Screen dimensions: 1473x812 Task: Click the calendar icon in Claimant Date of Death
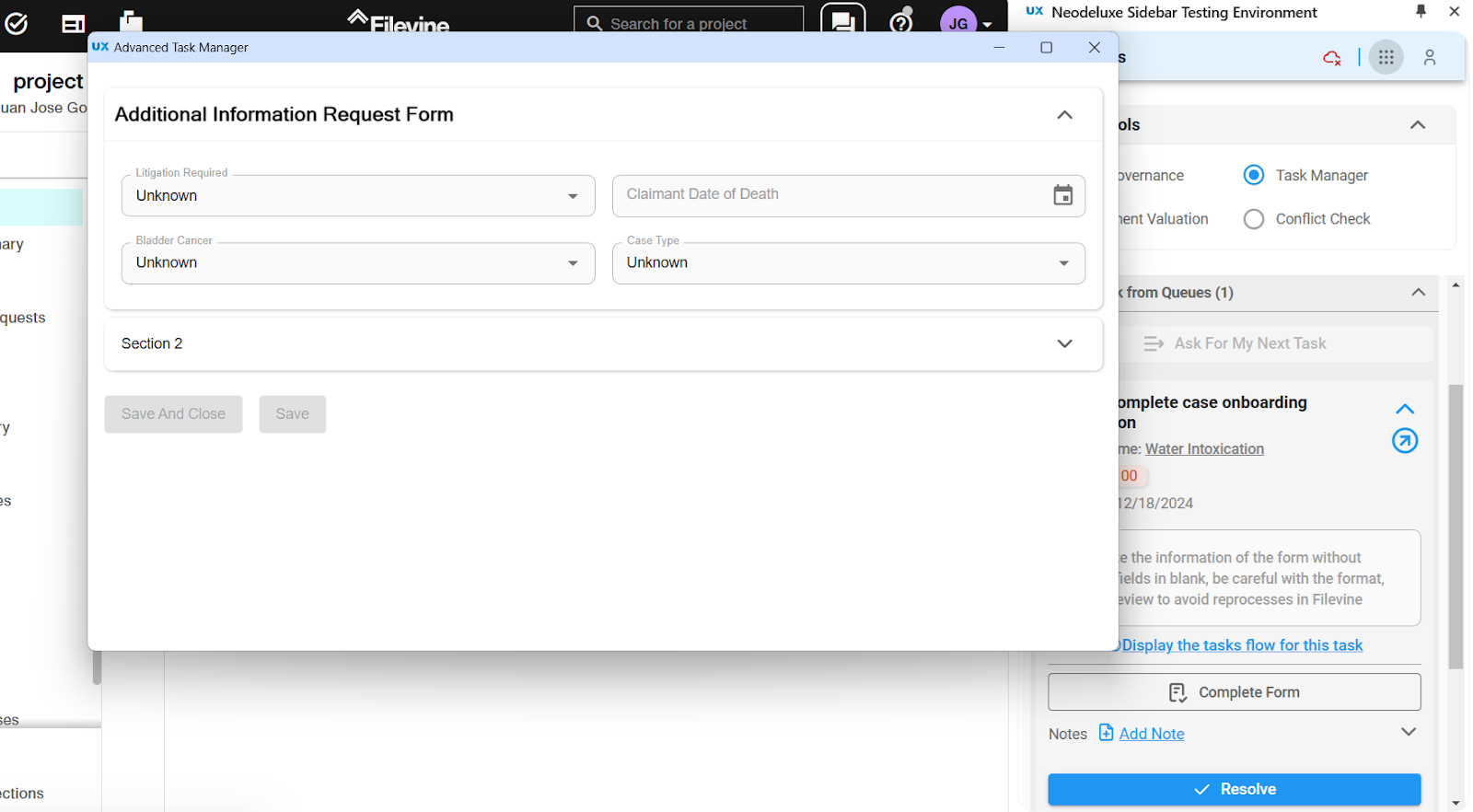[x=1062, y=195]
